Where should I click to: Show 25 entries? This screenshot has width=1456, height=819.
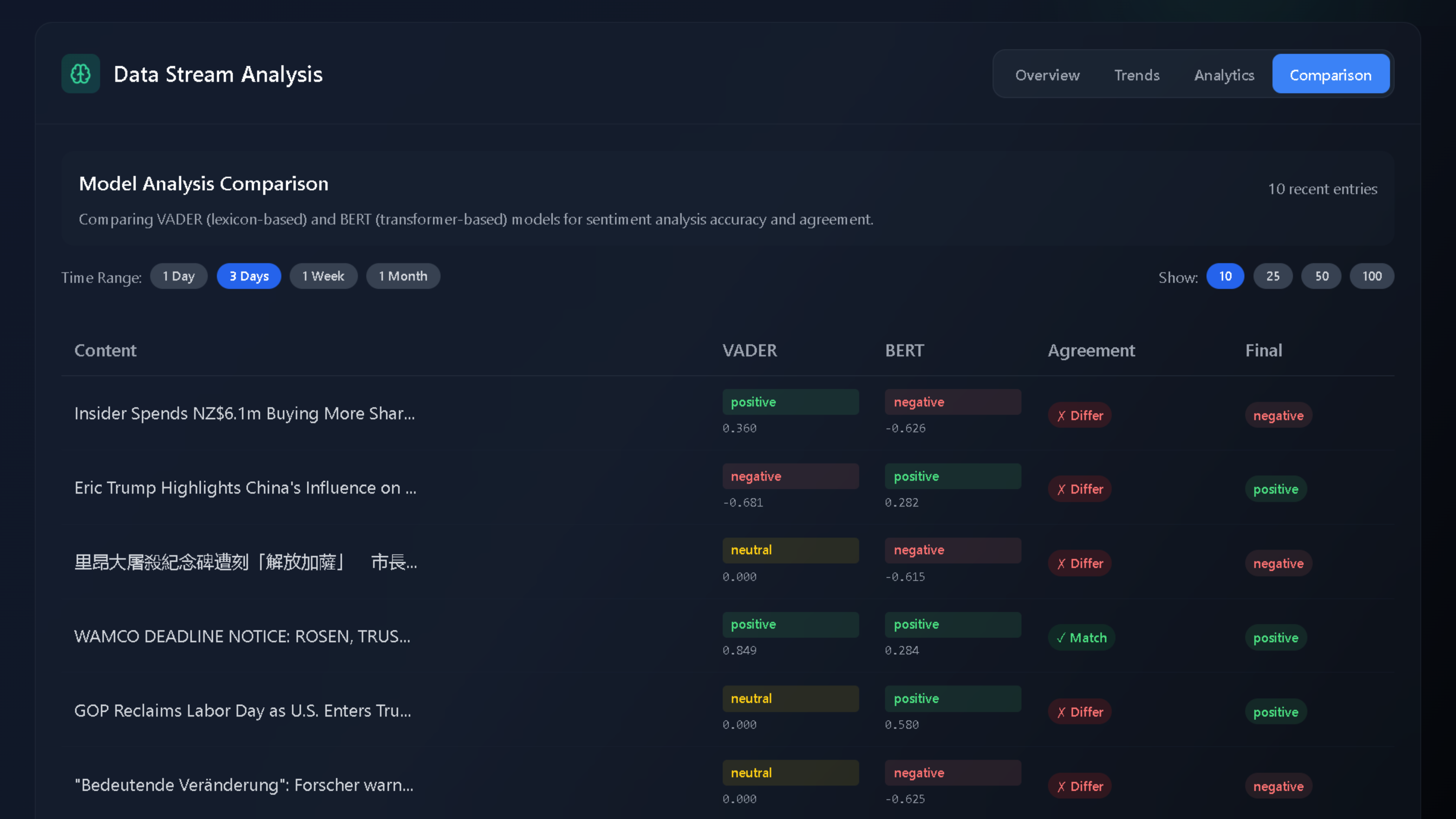pyautogui.click(x=1273, y=277)
